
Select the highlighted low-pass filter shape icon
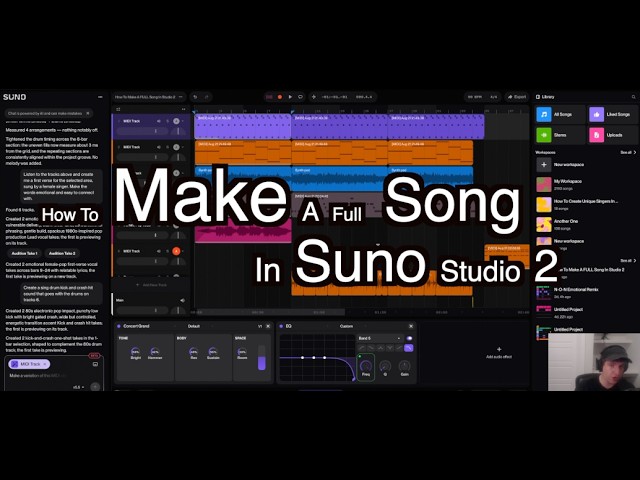(x=408, y=348)
